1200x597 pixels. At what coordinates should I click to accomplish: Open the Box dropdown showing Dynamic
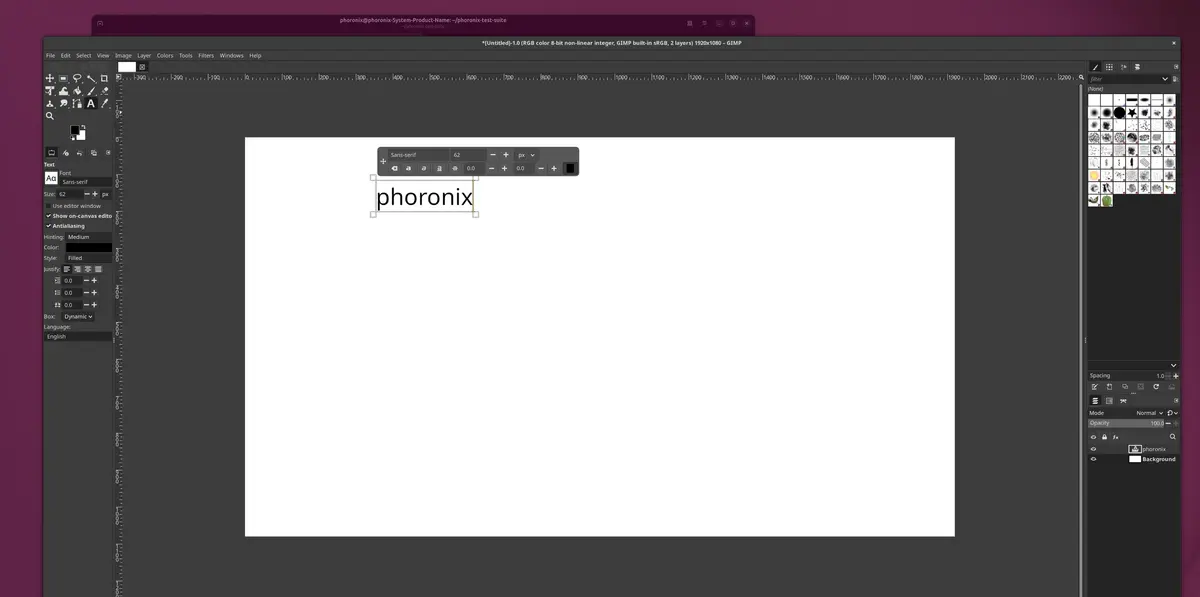[x=78, y=317]
